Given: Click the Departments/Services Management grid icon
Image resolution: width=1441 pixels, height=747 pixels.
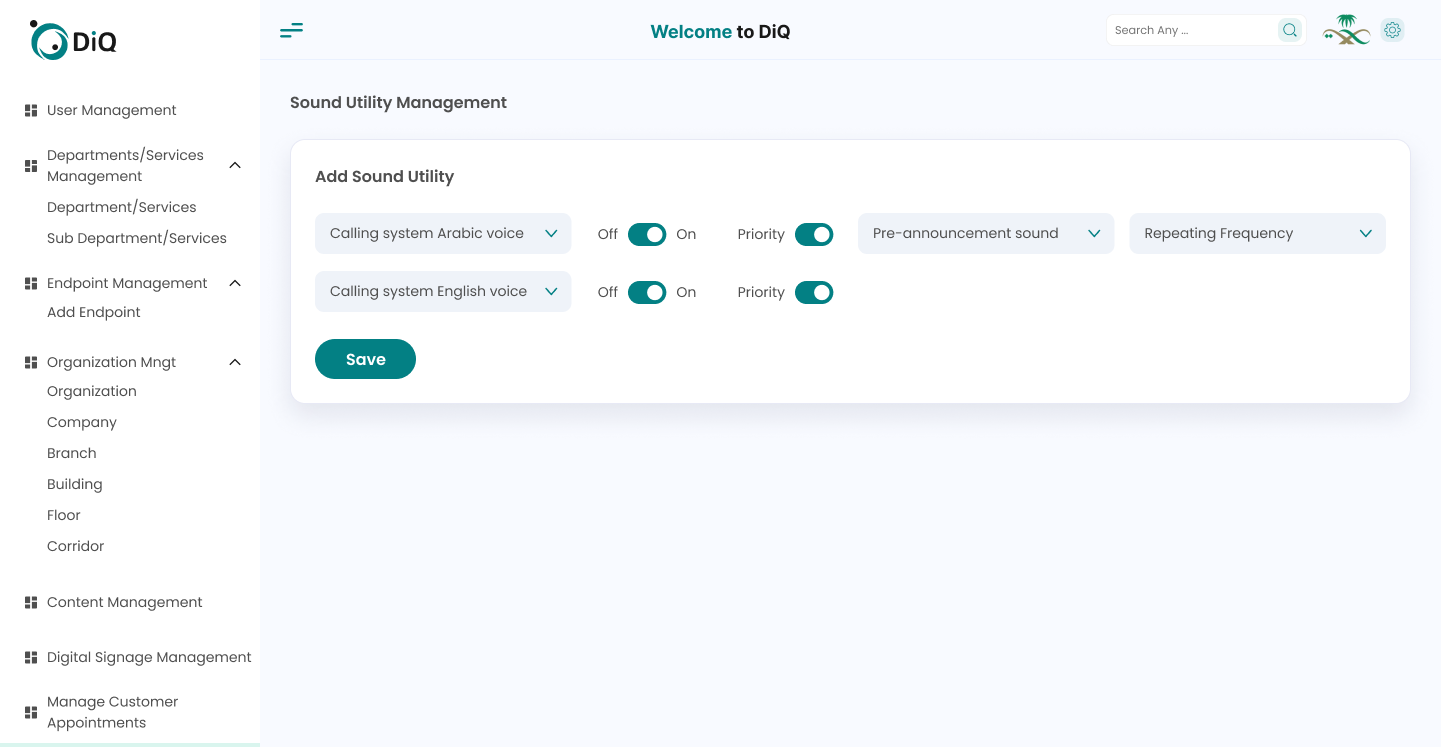Looking at the screenshot, I should coord(31,166).
